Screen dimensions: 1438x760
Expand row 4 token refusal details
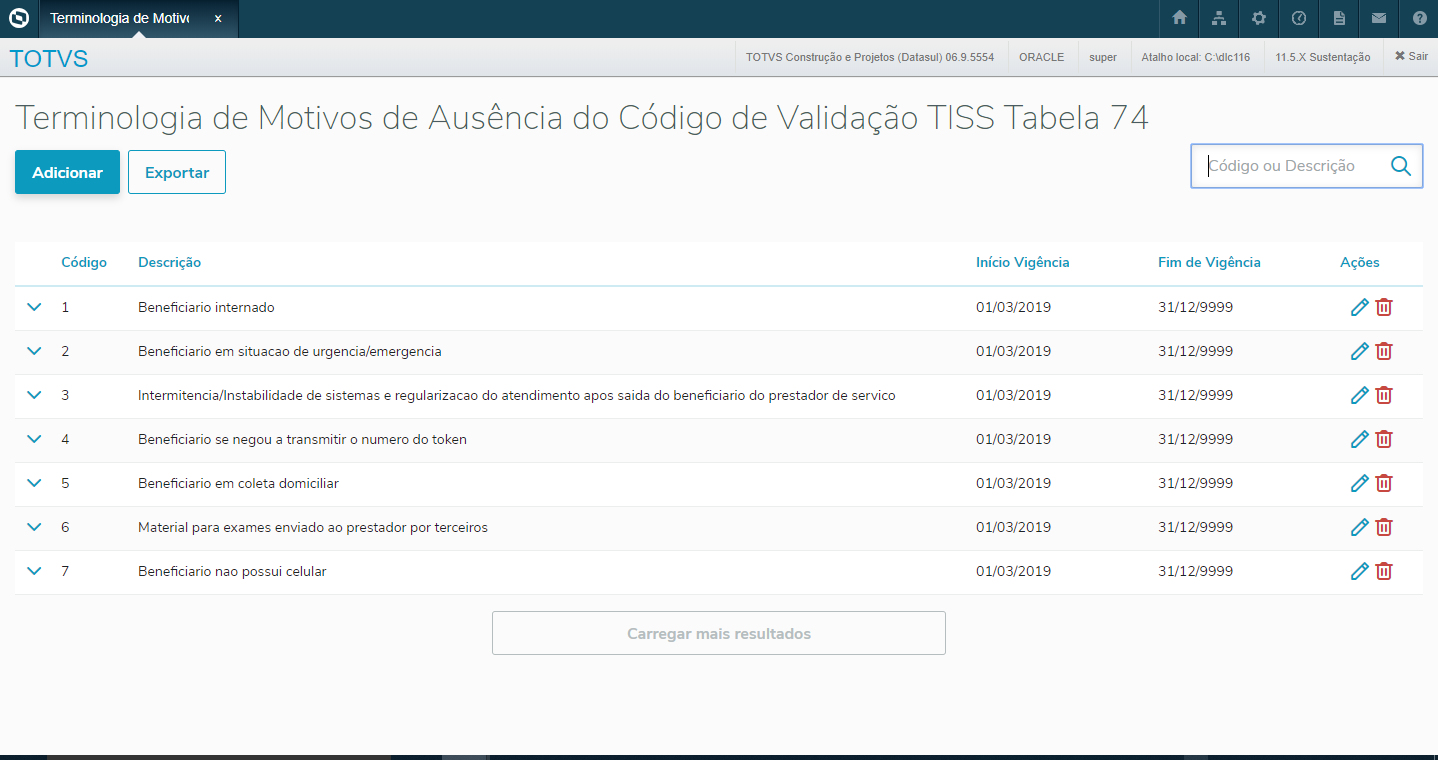[x=34, y=439]
